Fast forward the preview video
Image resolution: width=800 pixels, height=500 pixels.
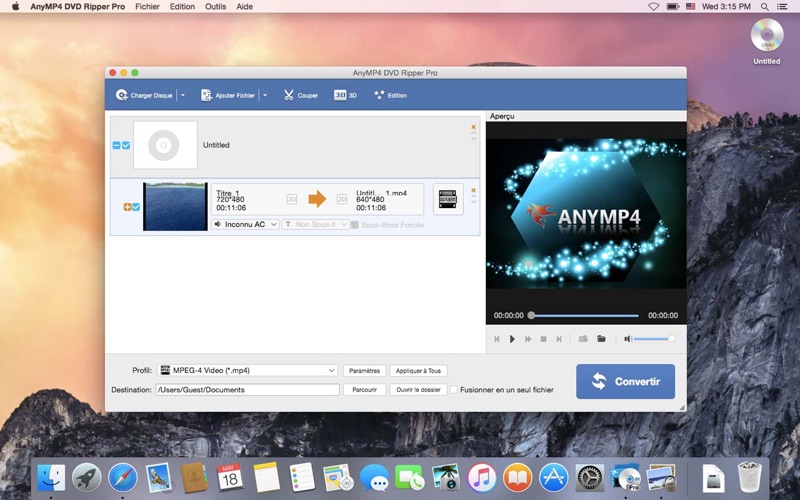tap(528, 339)
